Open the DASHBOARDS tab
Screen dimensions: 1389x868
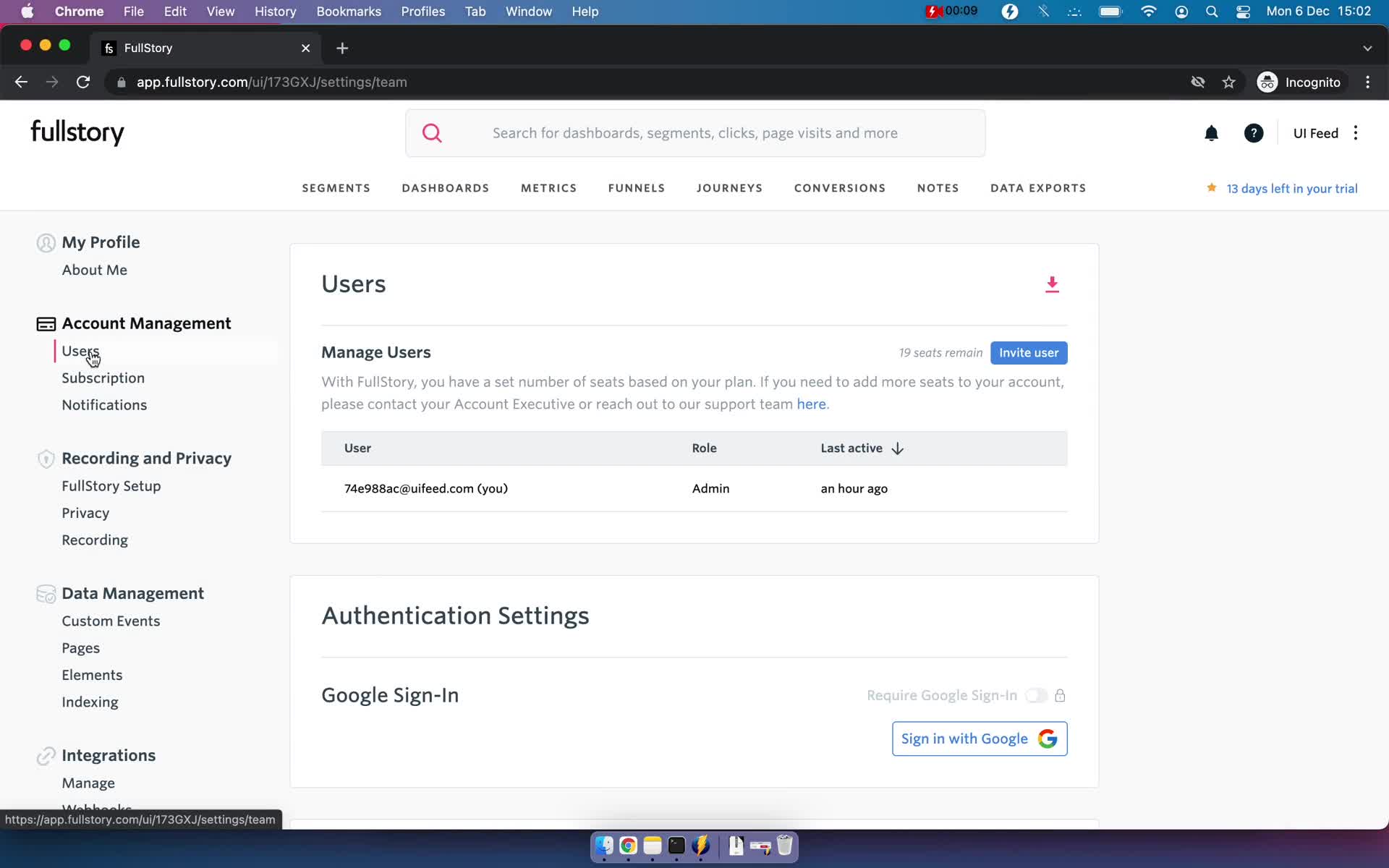tap(446, 188)
